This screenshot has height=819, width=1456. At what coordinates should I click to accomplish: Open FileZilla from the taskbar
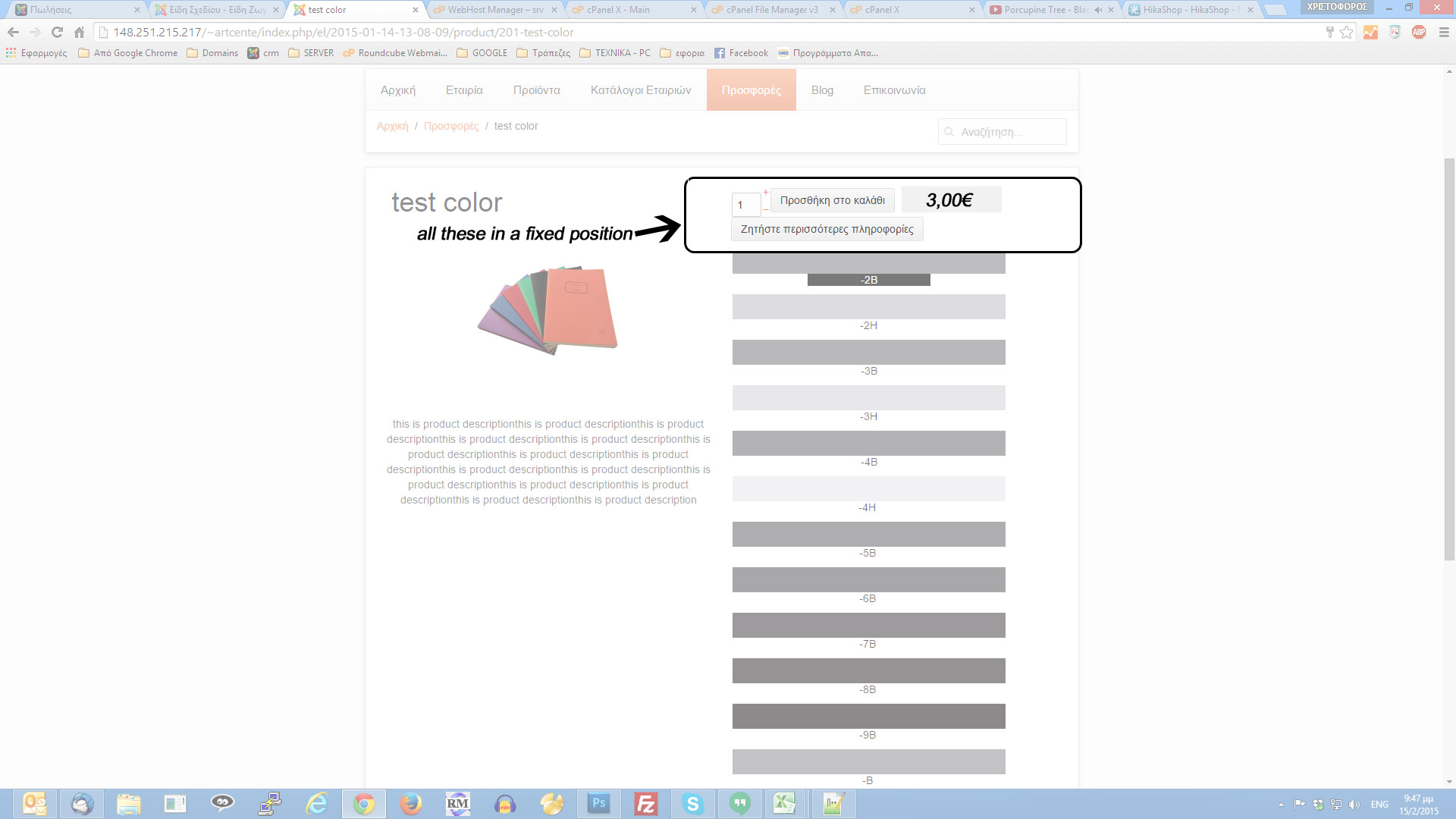point(645,804)
